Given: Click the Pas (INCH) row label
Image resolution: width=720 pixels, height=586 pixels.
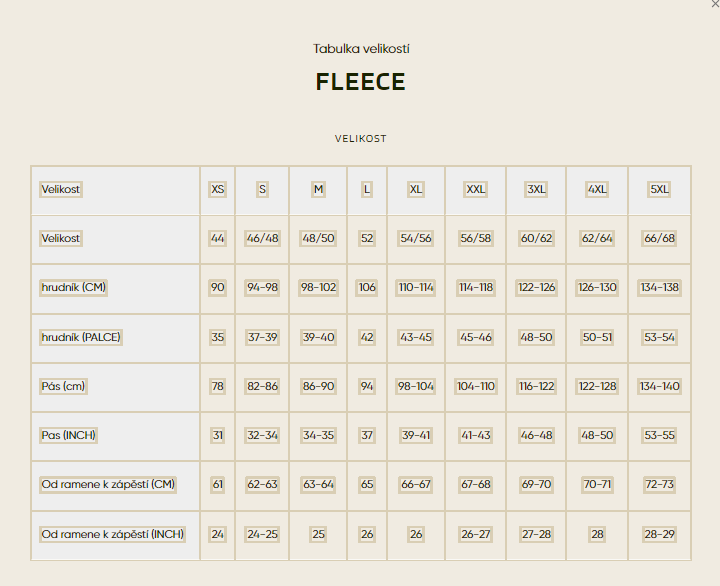Looking at the screenshot, I should (x=68, y=435).
